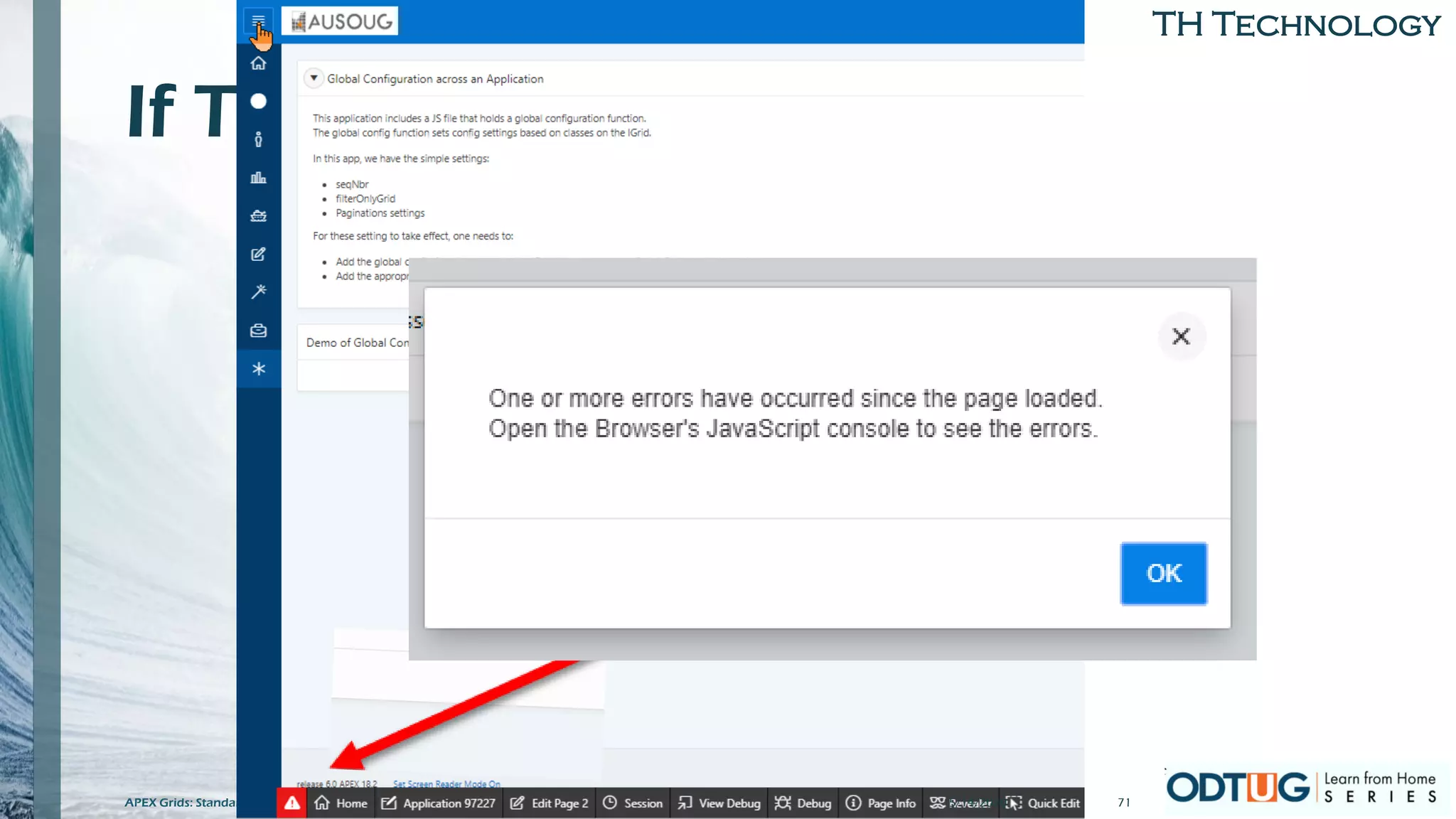Click Set Screen Reader Mode On link
The width and height of the screenshot is (1456, 819).
coord(446,784)
